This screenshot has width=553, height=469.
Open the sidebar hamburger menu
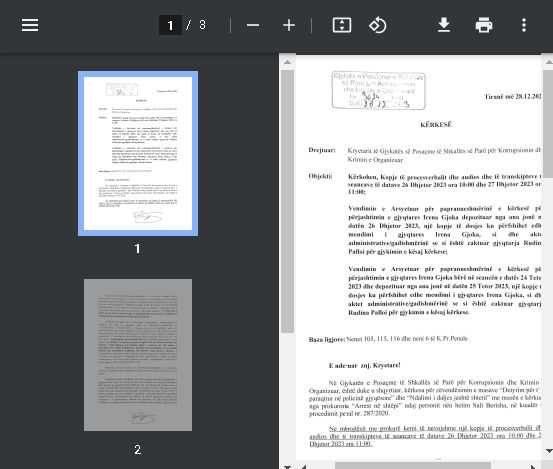coord(30,25)
